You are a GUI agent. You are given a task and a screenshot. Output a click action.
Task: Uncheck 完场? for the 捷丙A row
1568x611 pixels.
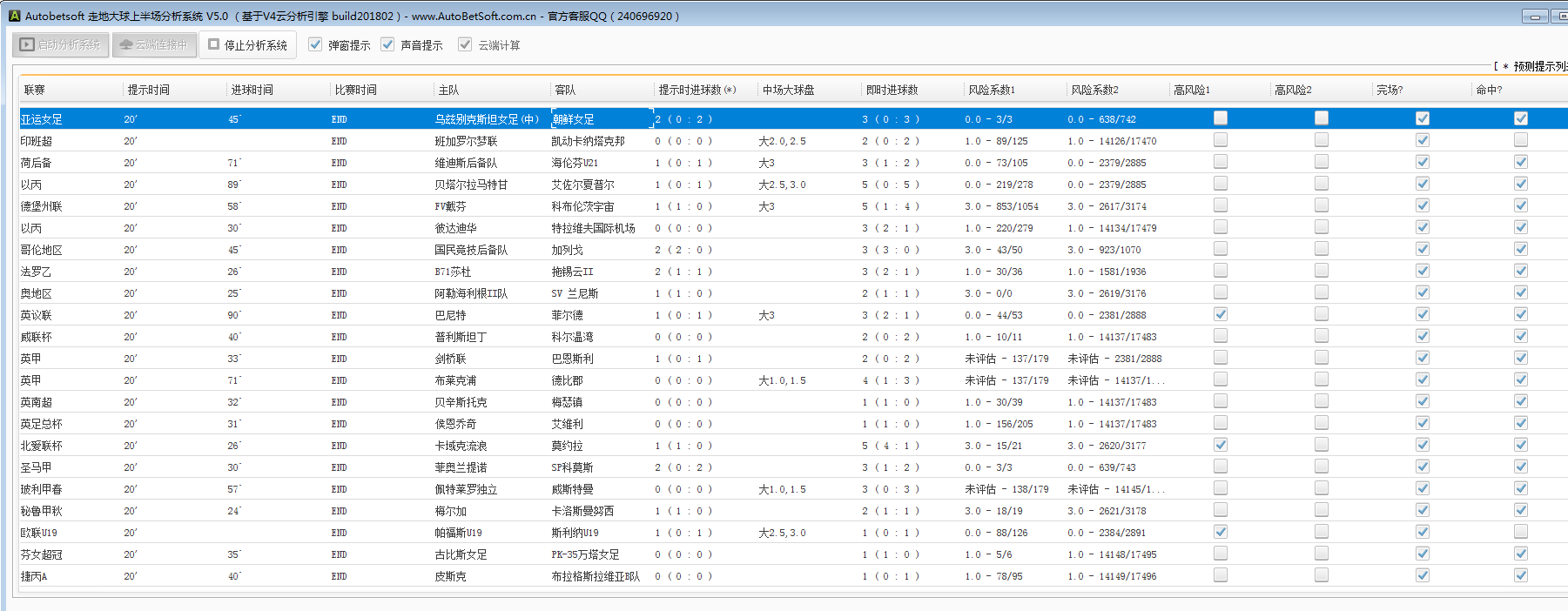click(1422, 575)
